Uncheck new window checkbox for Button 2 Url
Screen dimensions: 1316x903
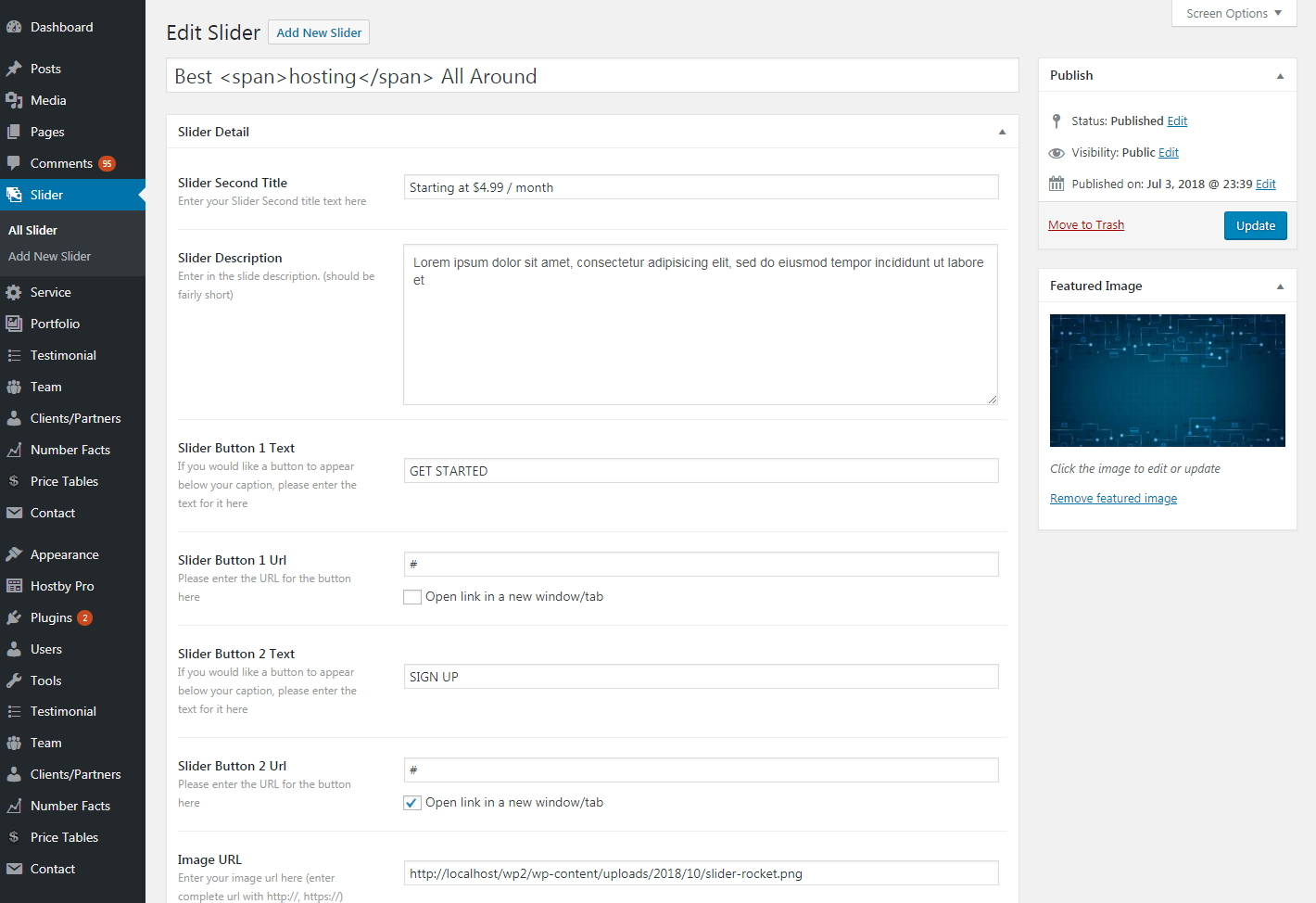pyautogui.click(x=412, y=803)
